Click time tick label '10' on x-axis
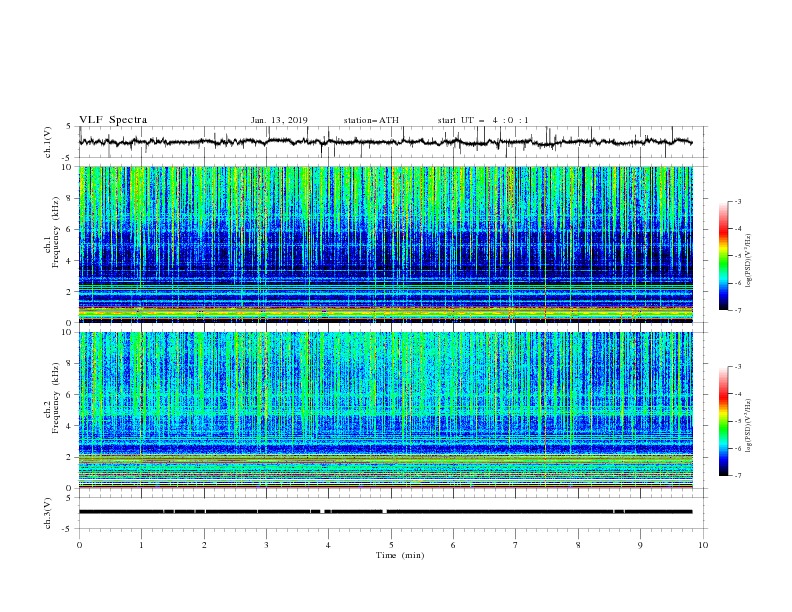This screenshot has height=612, width=792. [703, 545]
